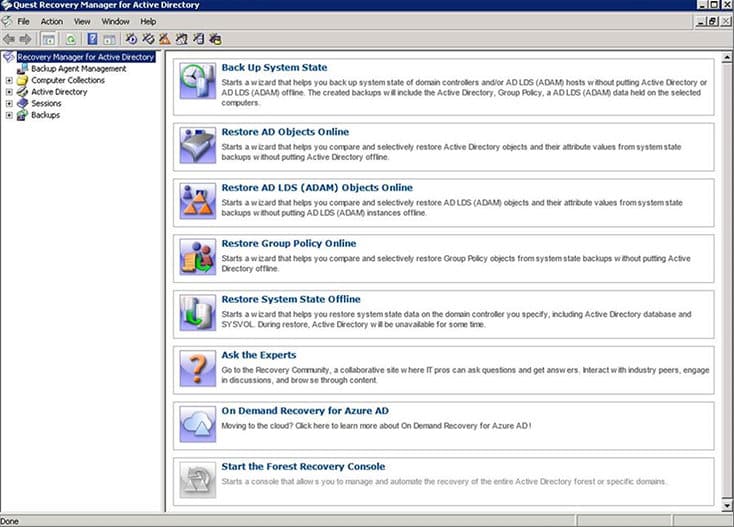Open the Restore System State Offline link

291,299
